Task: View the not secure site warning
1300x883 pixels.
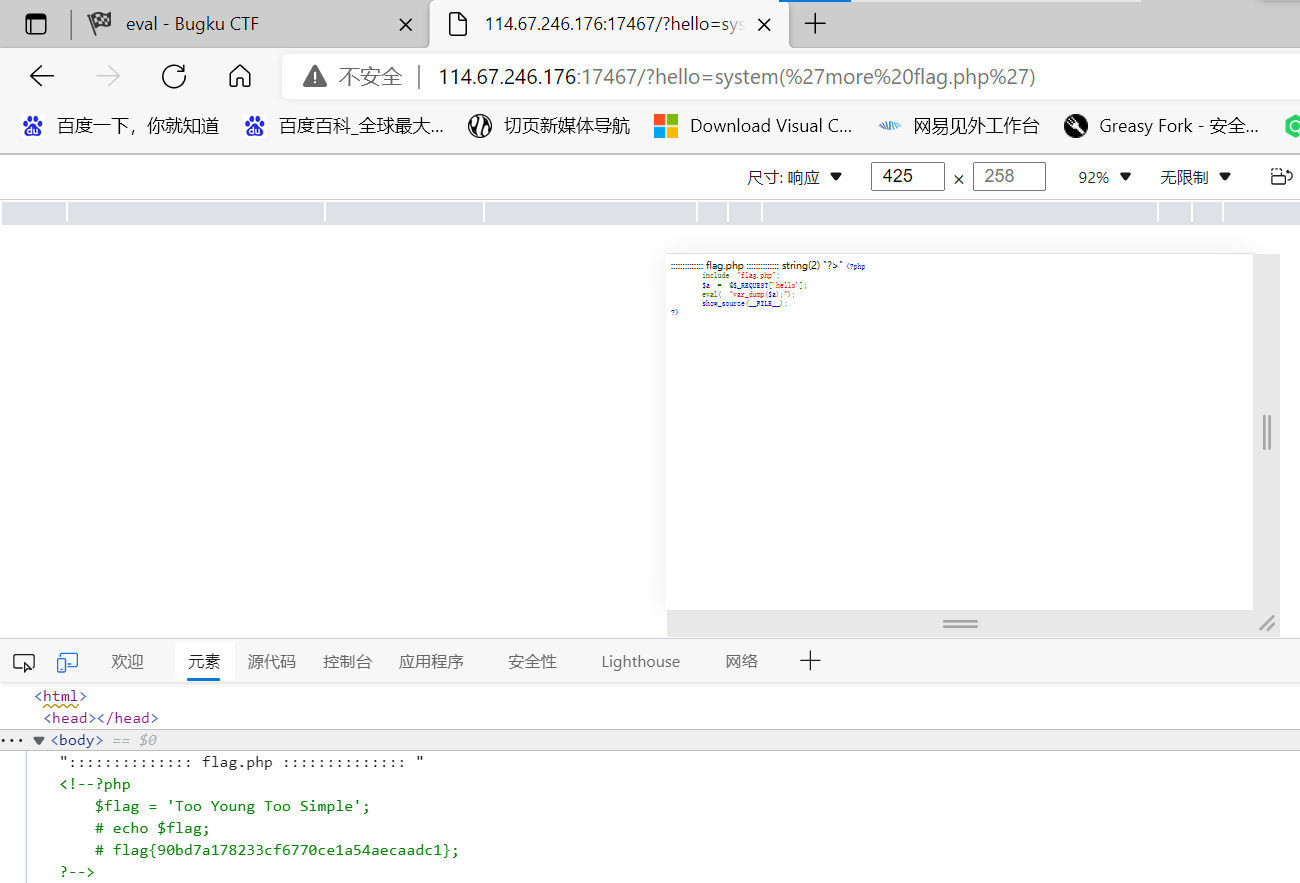Action: coord(353,77)
